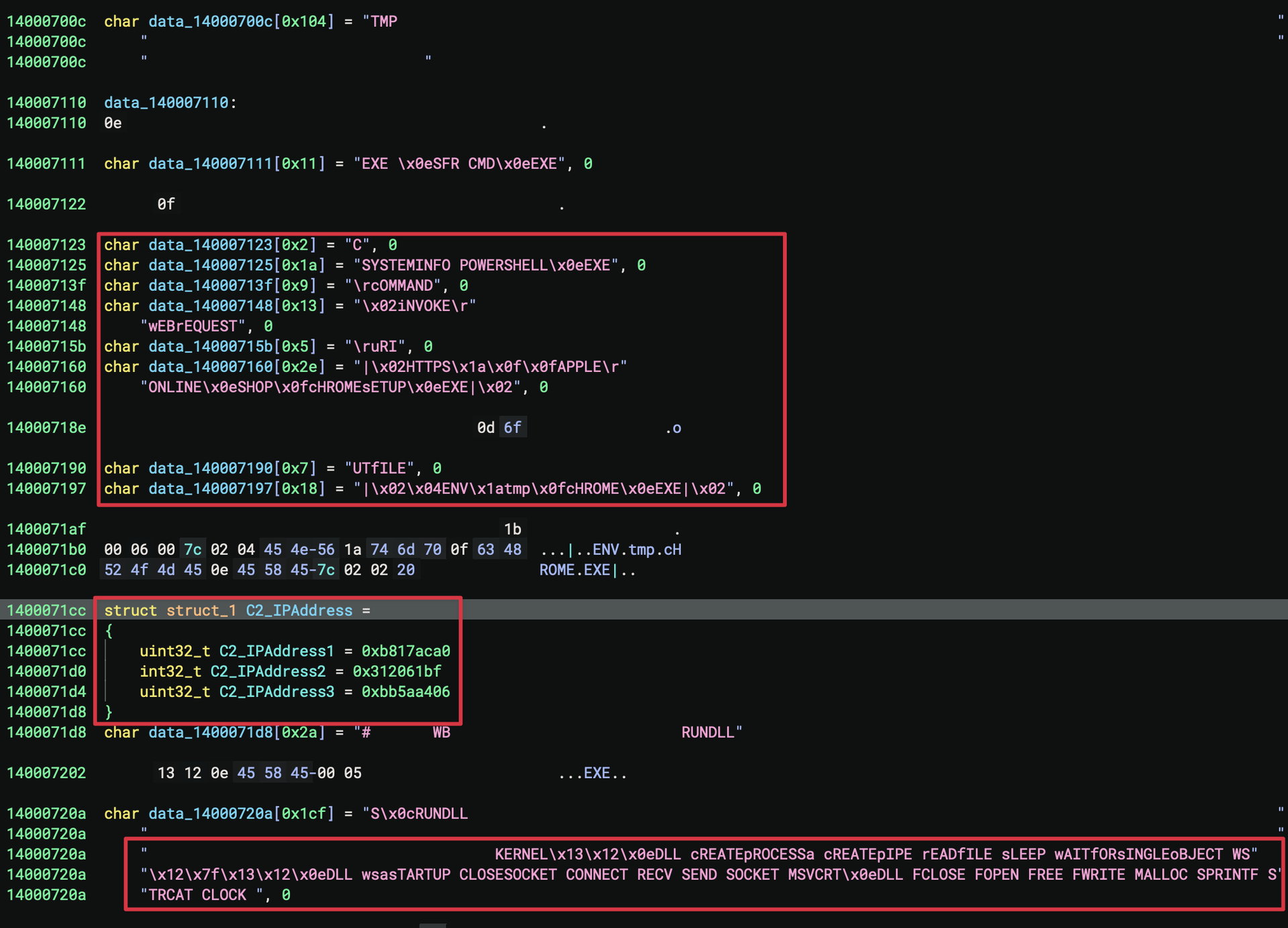Click the data_140007110 label

pos(166,103)
